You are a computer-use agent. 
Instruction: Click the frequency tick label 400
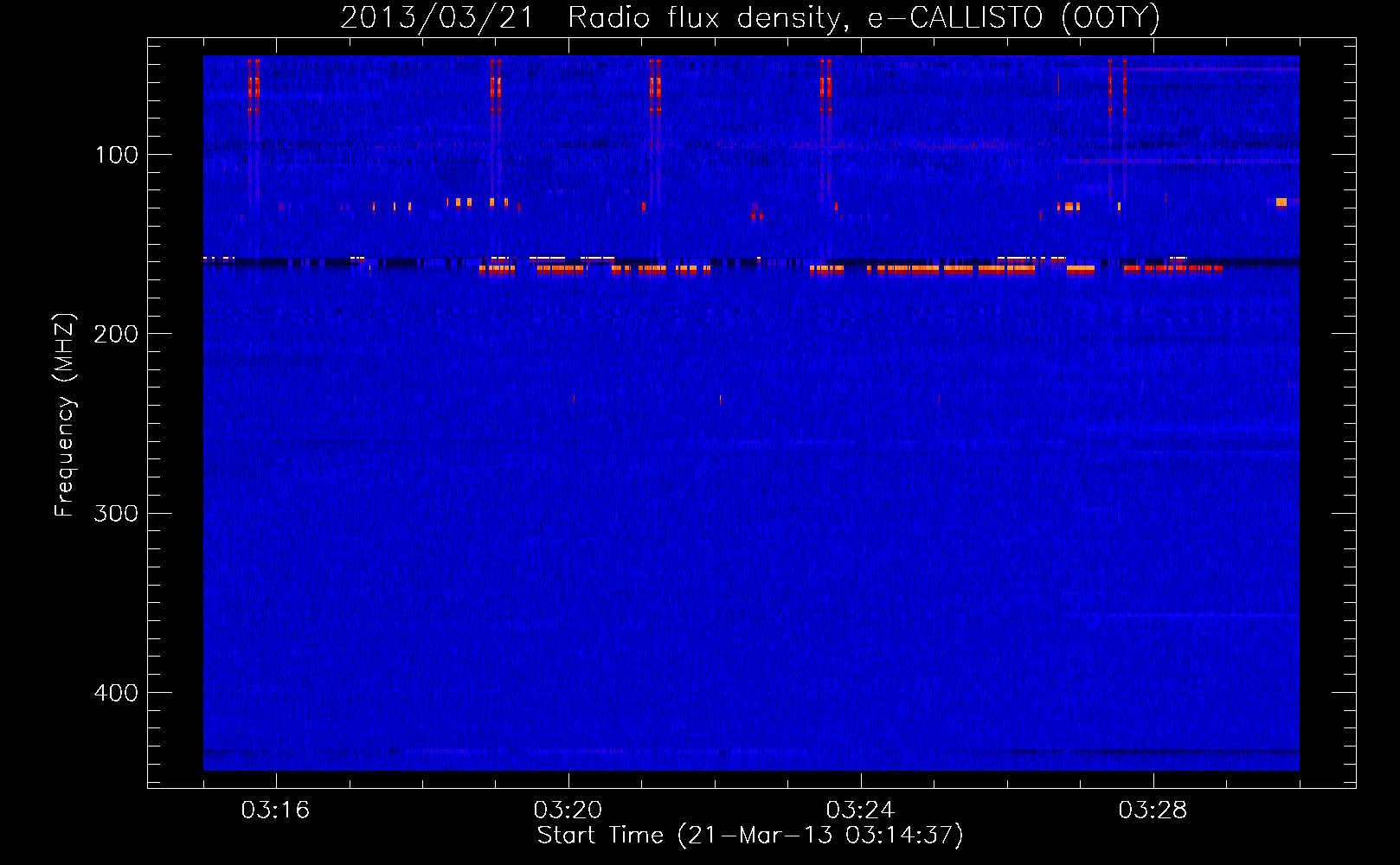tap(116, 693)
